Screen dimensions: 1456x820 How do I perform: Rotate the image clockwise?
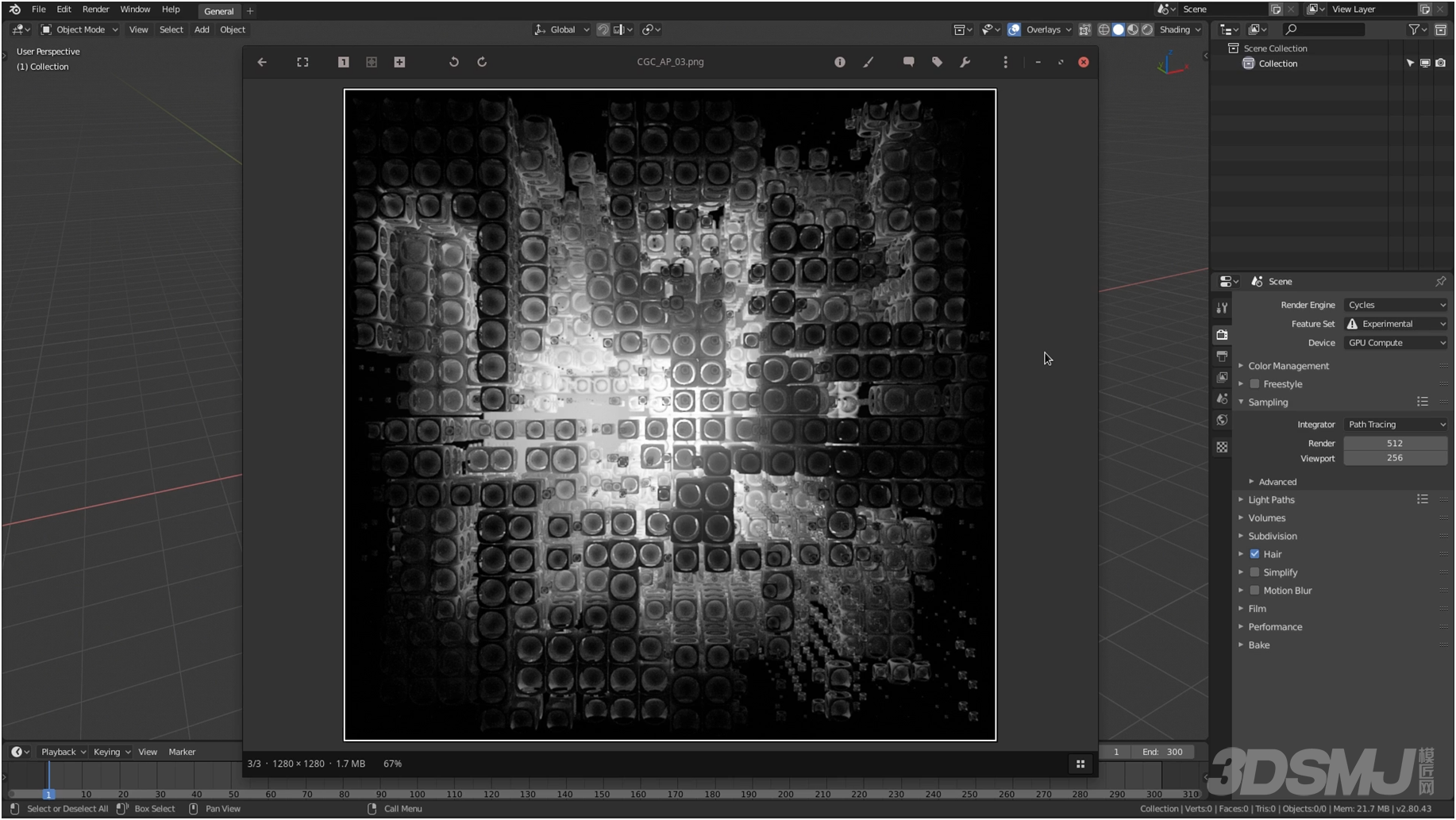click(482, 62)
